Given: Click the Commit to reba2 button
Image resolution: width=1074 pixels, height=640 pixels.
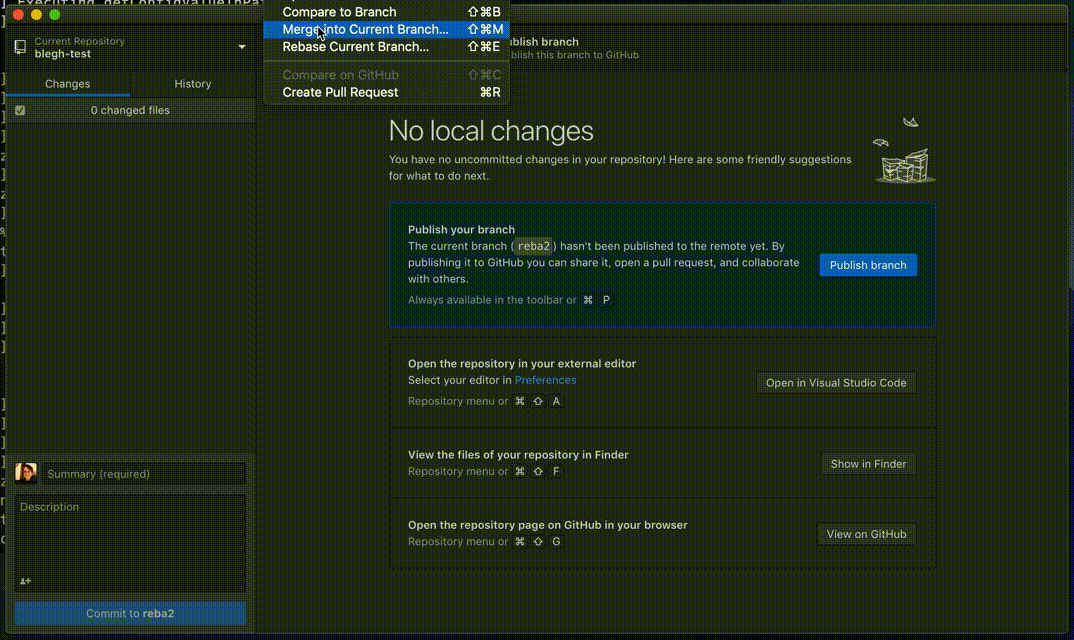Looking at the screenshot, I should (x=129, y=613).
